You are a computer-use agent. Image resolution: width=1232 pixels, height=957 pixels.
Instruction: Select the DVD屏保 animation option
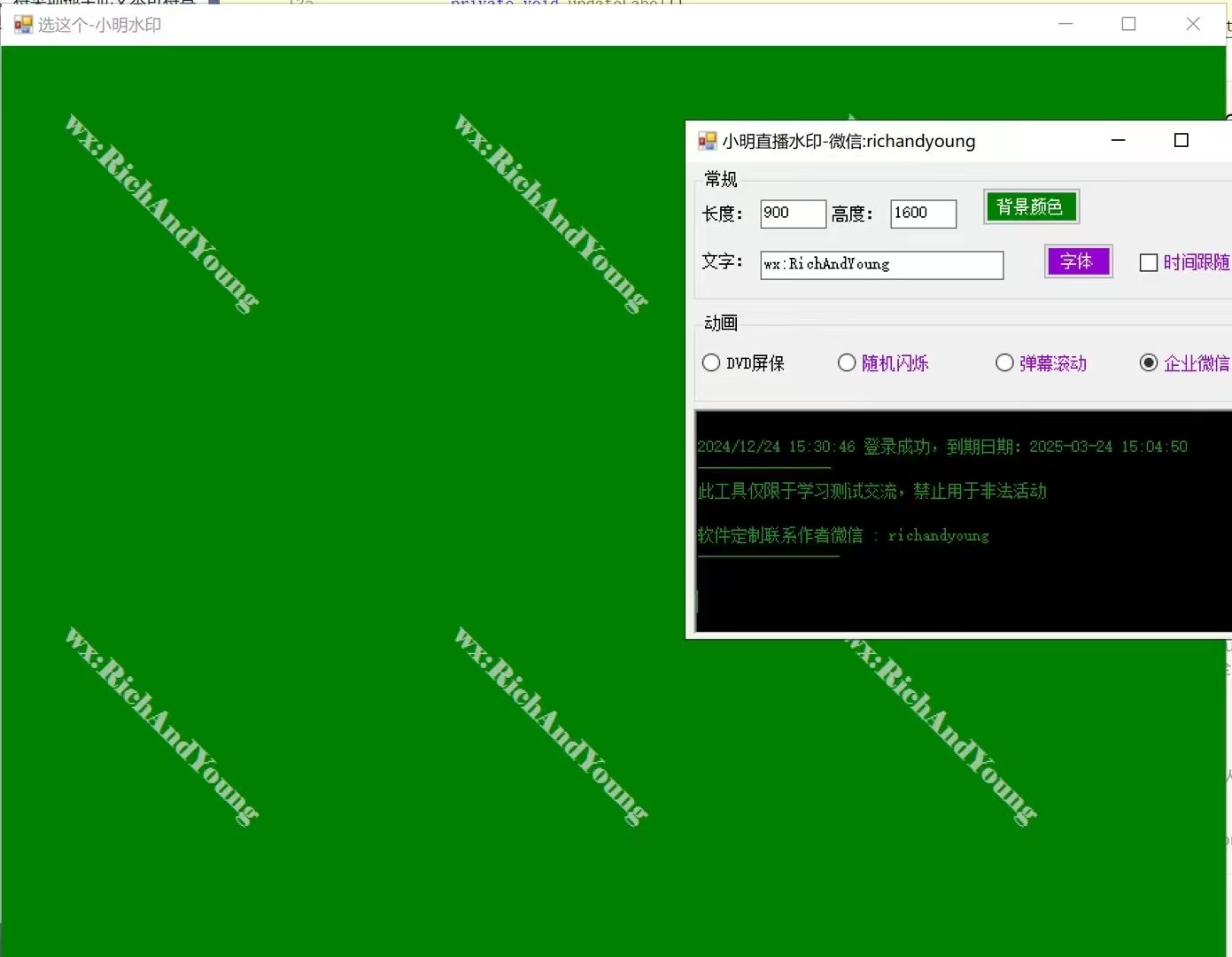tap(711, 363)
